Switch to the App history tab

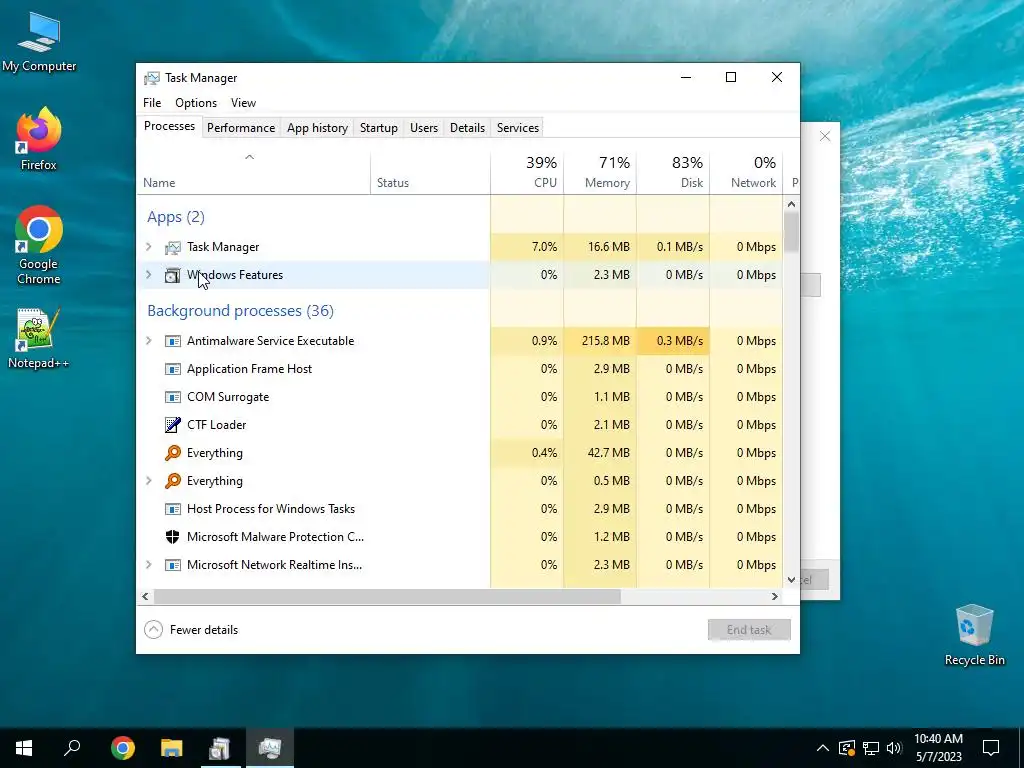click(x=317, y=128)
